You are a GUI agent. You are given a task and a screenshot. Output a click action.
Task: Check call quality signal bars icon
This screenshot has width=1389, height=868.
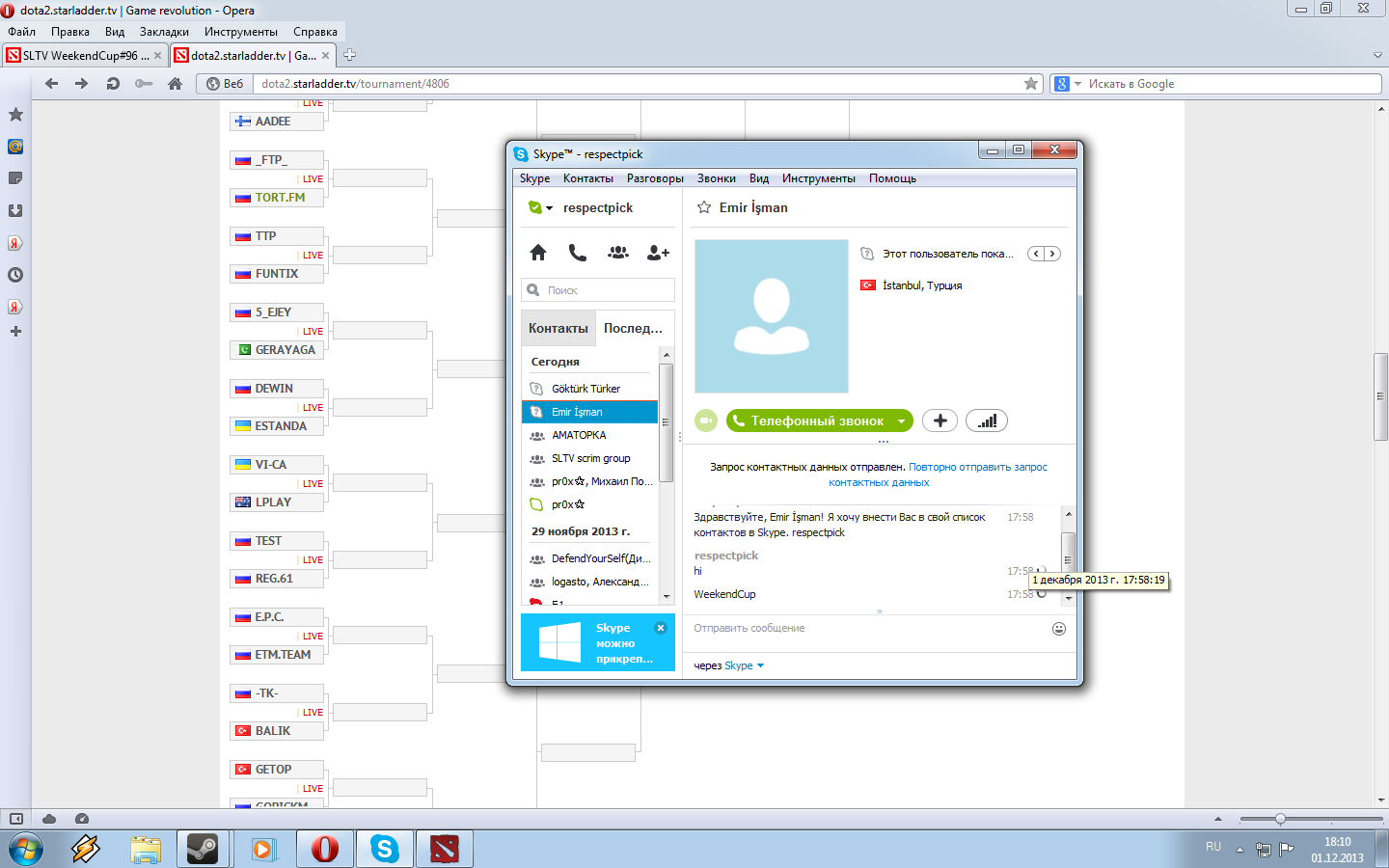point(987,420)
